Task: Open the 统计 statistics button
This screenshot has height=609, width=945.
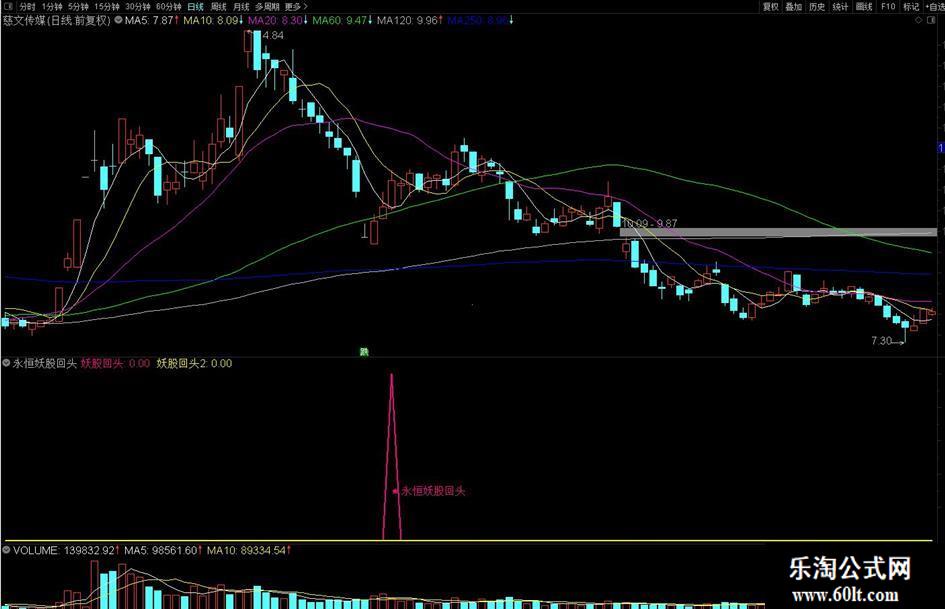Action: tap(840, 7)
